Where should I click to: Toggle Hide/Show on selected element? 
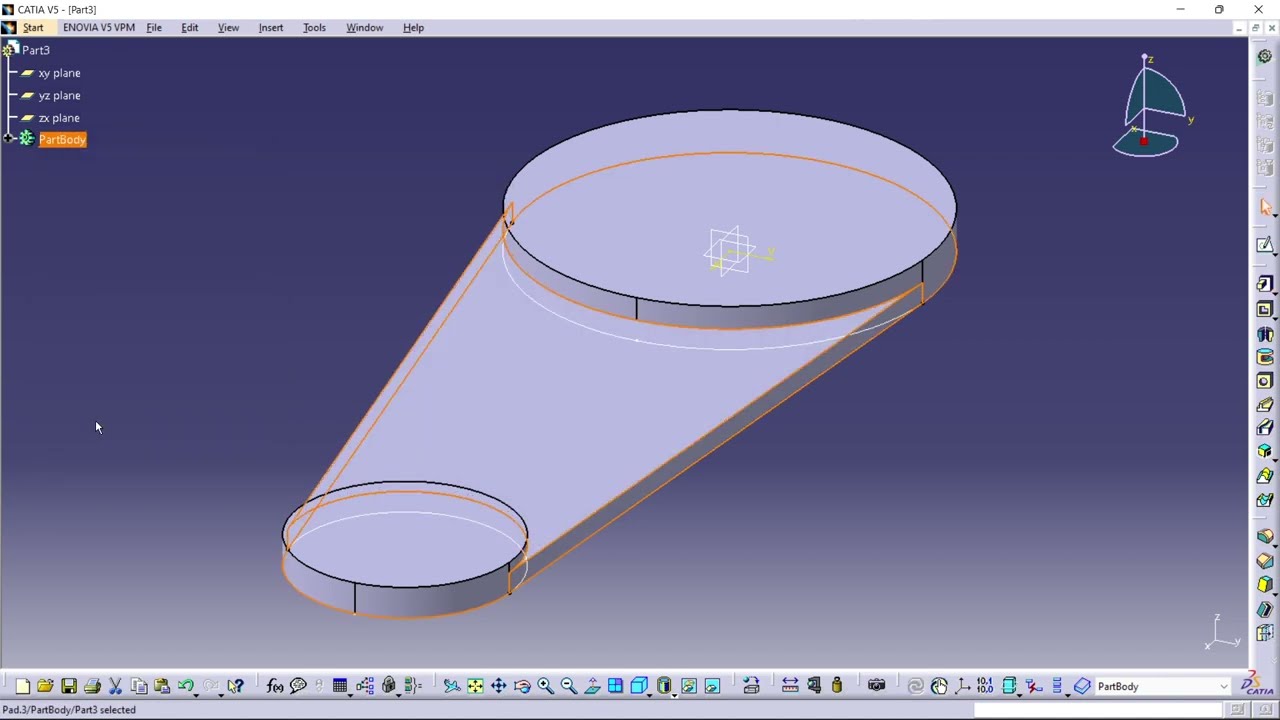point(689,686)
